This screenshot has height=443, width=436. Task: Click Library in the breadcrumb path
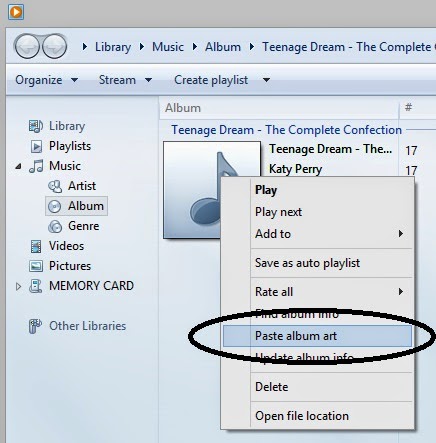click(113, 47)
